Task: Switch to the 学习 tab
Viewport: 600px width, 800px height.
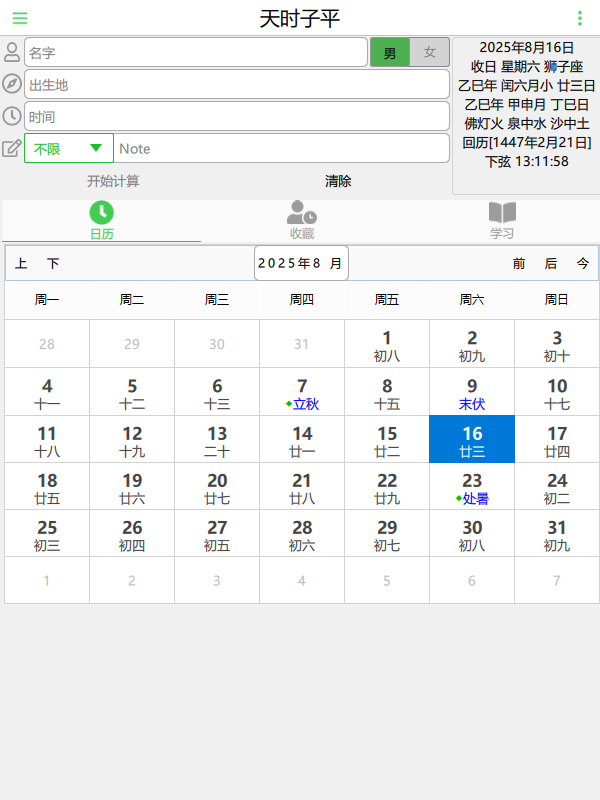Action: (502, 220)
